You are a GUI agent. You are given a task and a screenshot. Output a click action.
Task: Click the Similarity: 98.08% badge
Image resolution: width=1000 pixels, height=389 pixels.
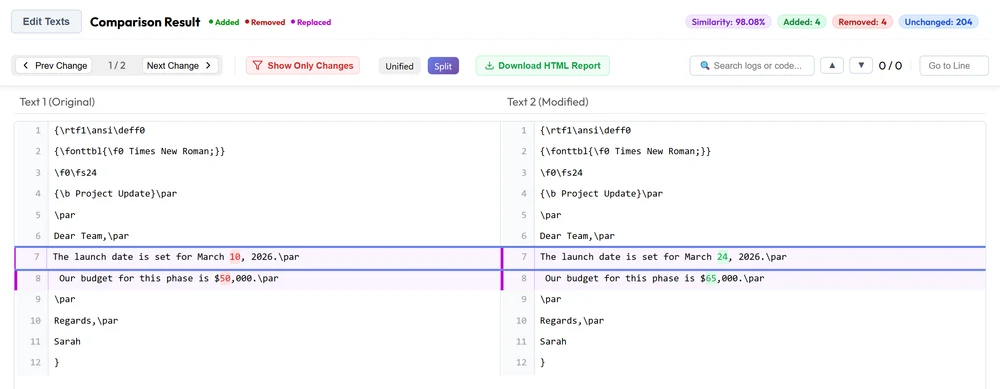coord(728,22)
